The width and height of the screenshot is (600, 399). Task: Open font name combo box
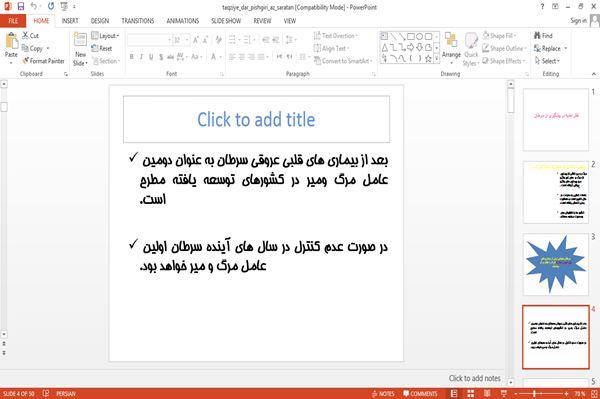point(149,40)
